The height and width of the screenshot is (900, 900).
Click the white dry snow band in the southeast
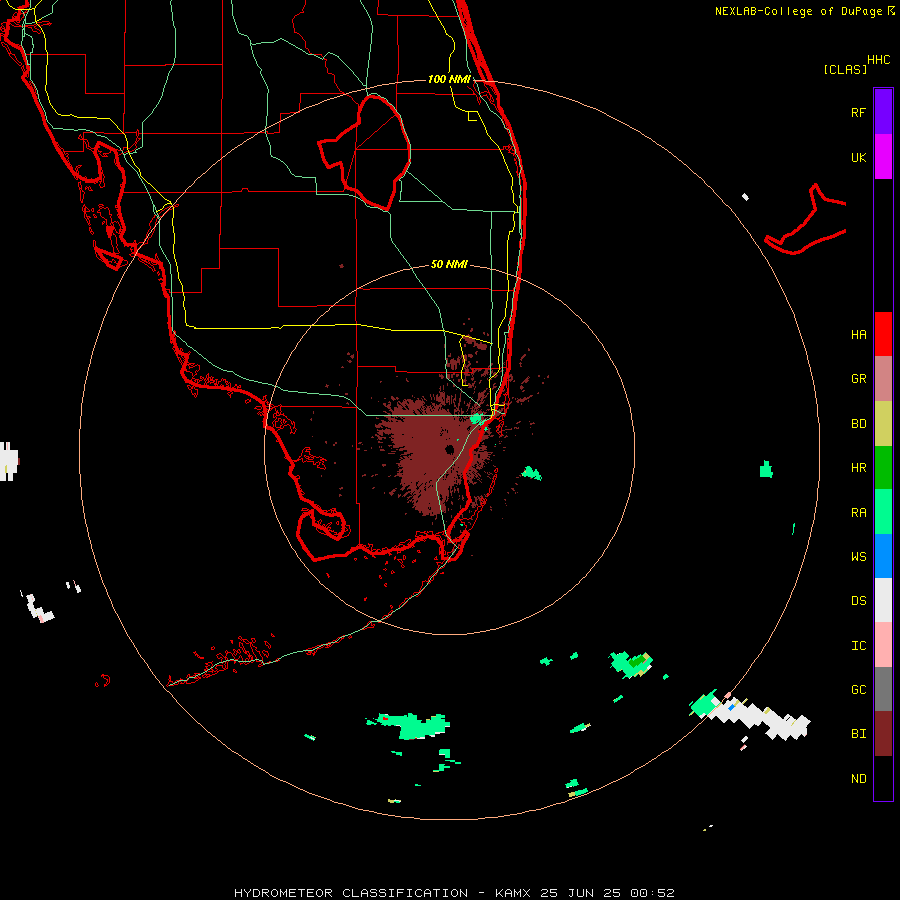click(x=758, y=717)
